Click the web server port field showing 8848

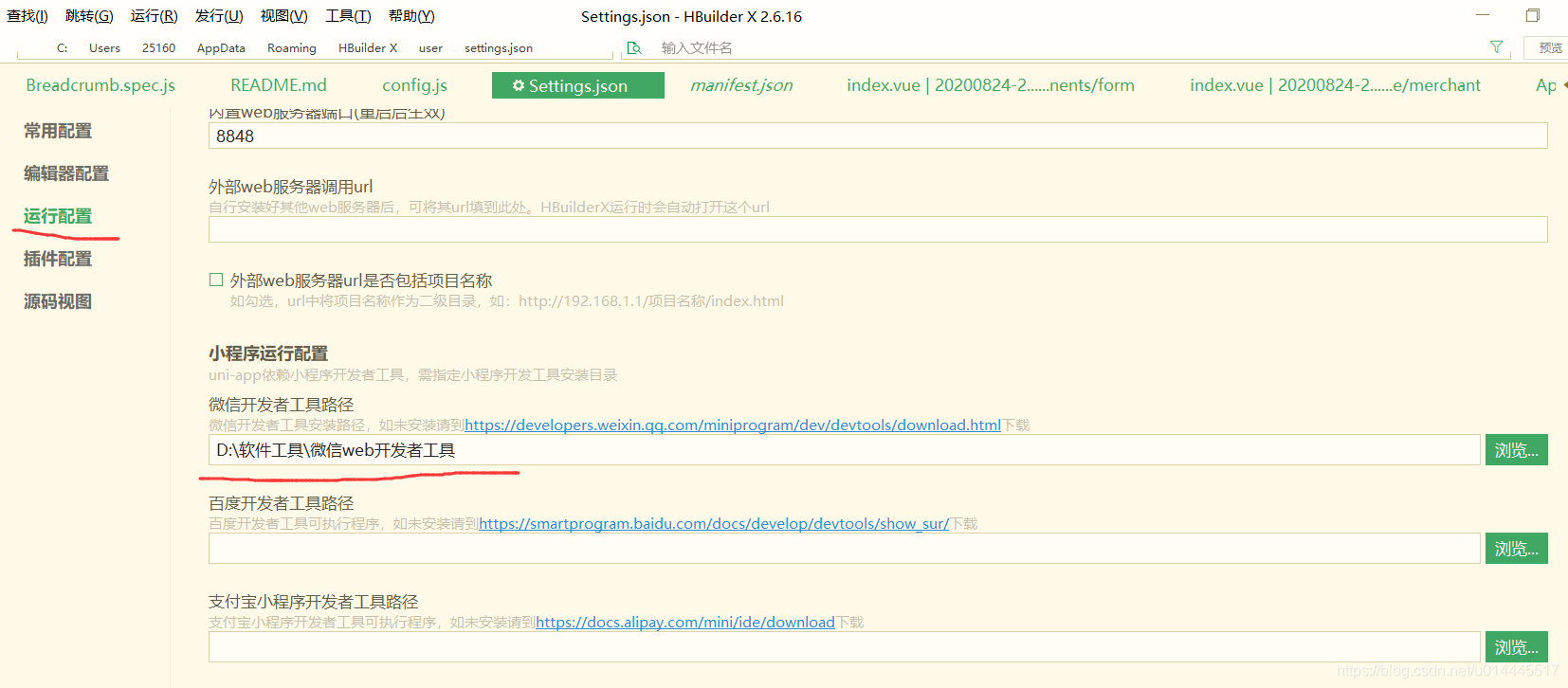878,136
